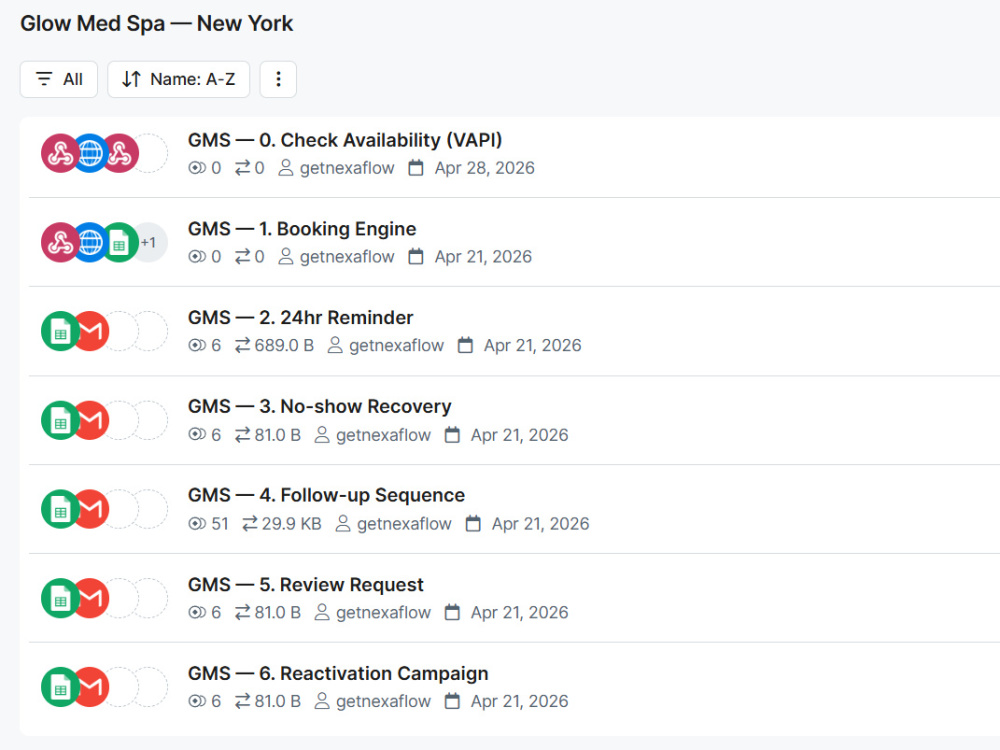The width and height of the screenshot is (1000, 750).
Task: Click the Gmail icon of 24hr Reminder
Action: pyautogui.click(x=91, y=331)
